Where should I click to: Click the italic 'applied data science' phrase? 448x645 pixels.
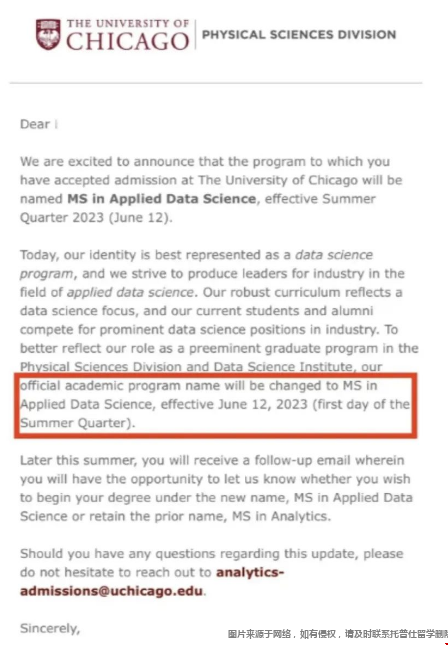click(130, 292)
